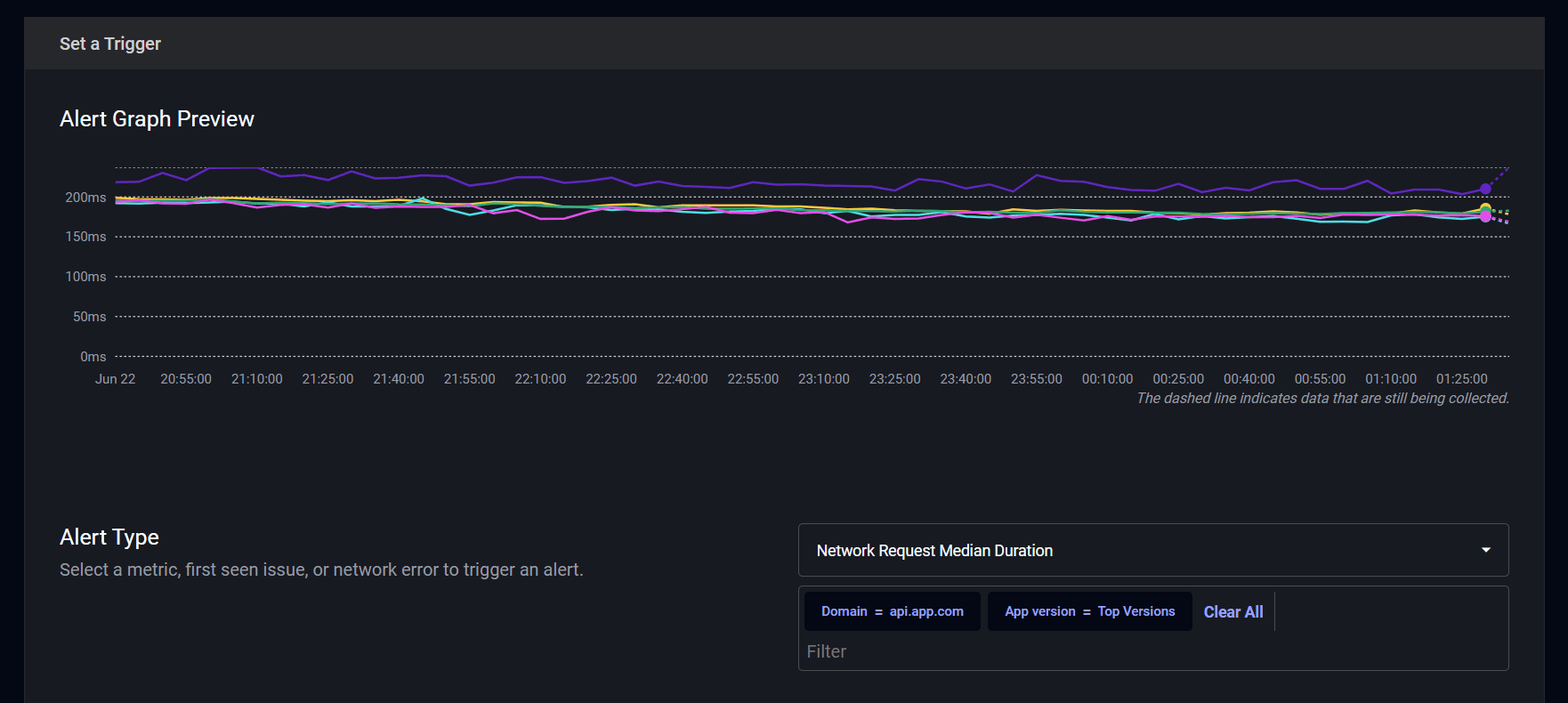Open the Network Request Median Duration dropdown
The image size is (1568, 703).
[x=1152, y=550]
